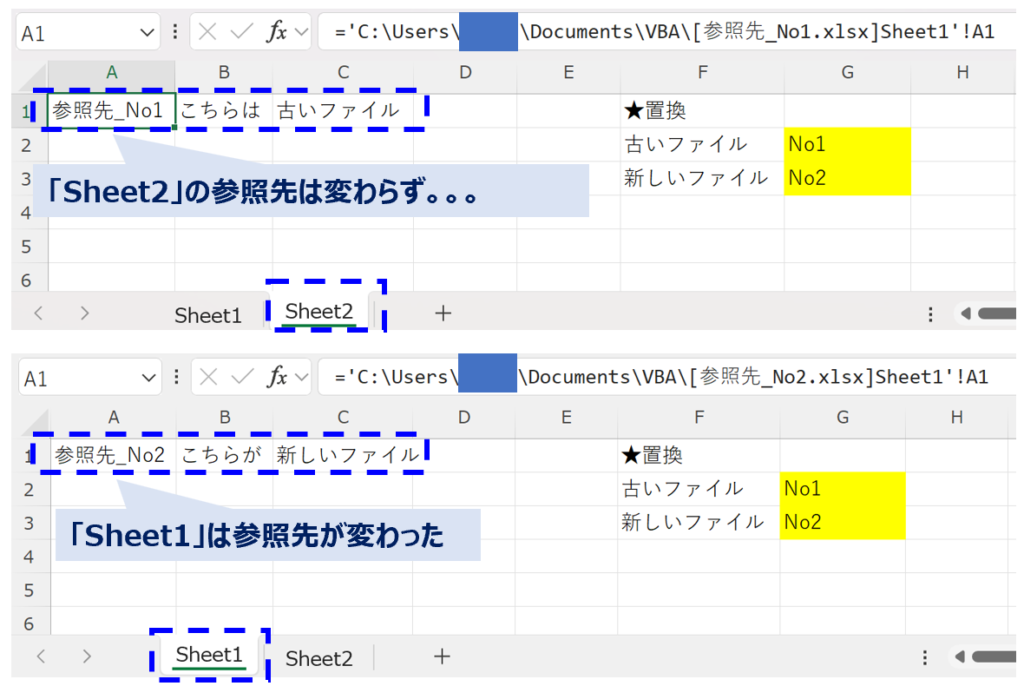Screen dimensions: 1024x686
Task: Click the cancel X icon in the top formula bar
Action: pyautogui.click(x=208, y=31)
